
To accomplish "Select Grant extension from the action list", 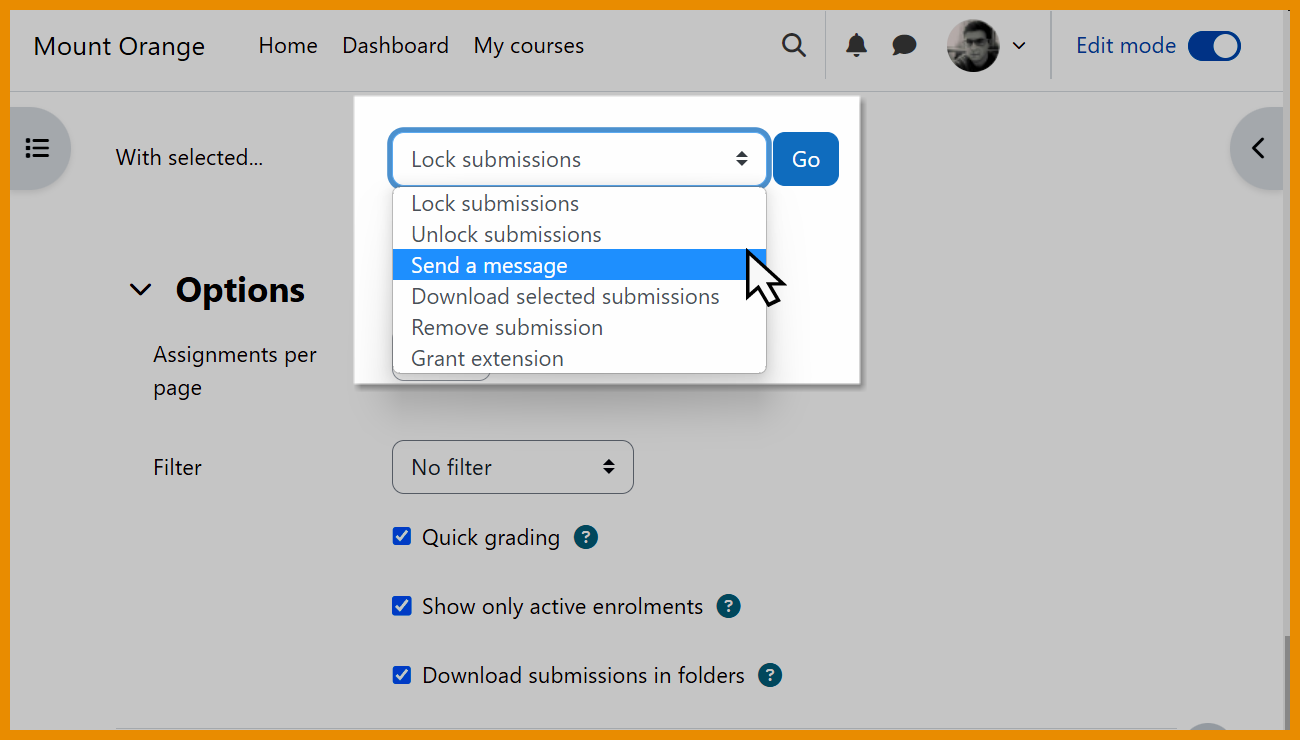I will click(x=486, y=358).
